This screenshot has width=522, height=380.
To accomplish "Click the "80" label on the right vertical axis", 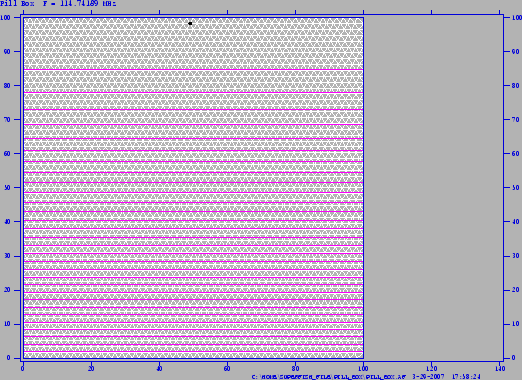I will pos(516,85).
